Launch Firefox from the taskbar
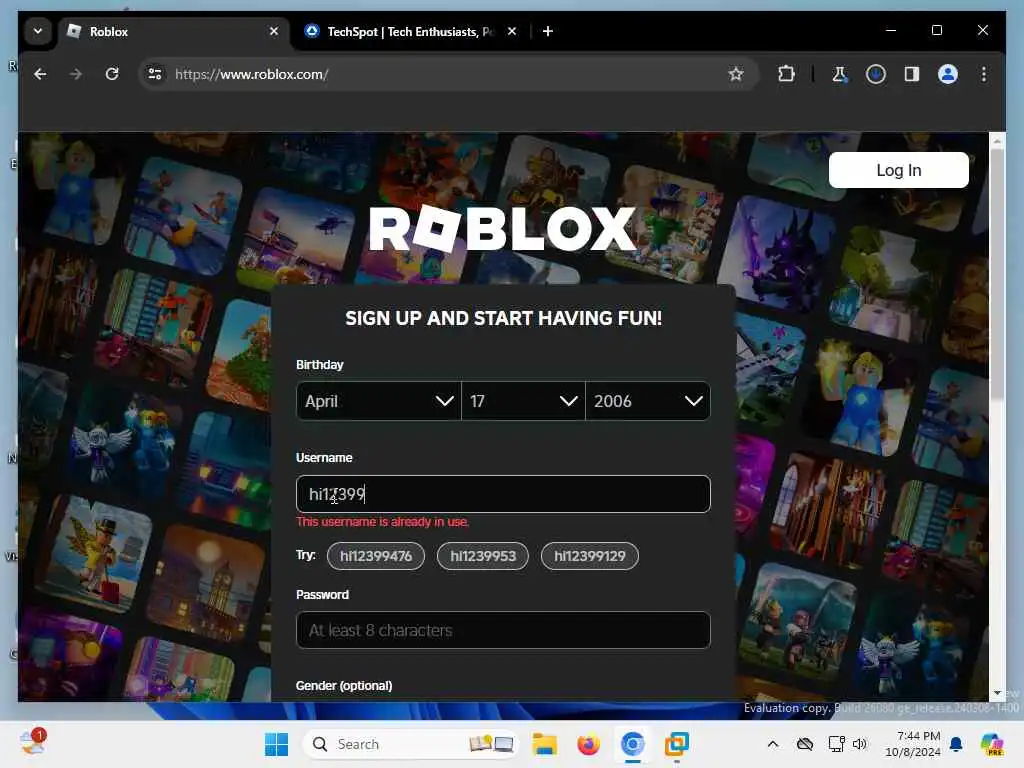 pyautogui.click(x=588, y=744)
